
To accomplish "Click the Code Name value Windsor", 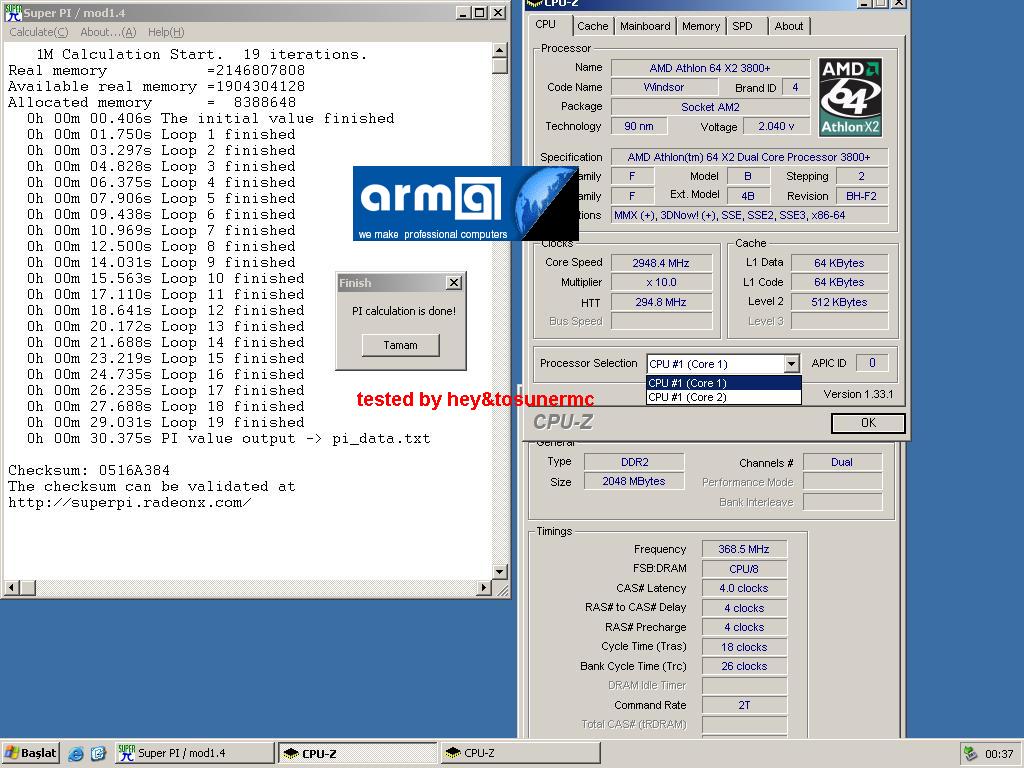I will 664,87.
